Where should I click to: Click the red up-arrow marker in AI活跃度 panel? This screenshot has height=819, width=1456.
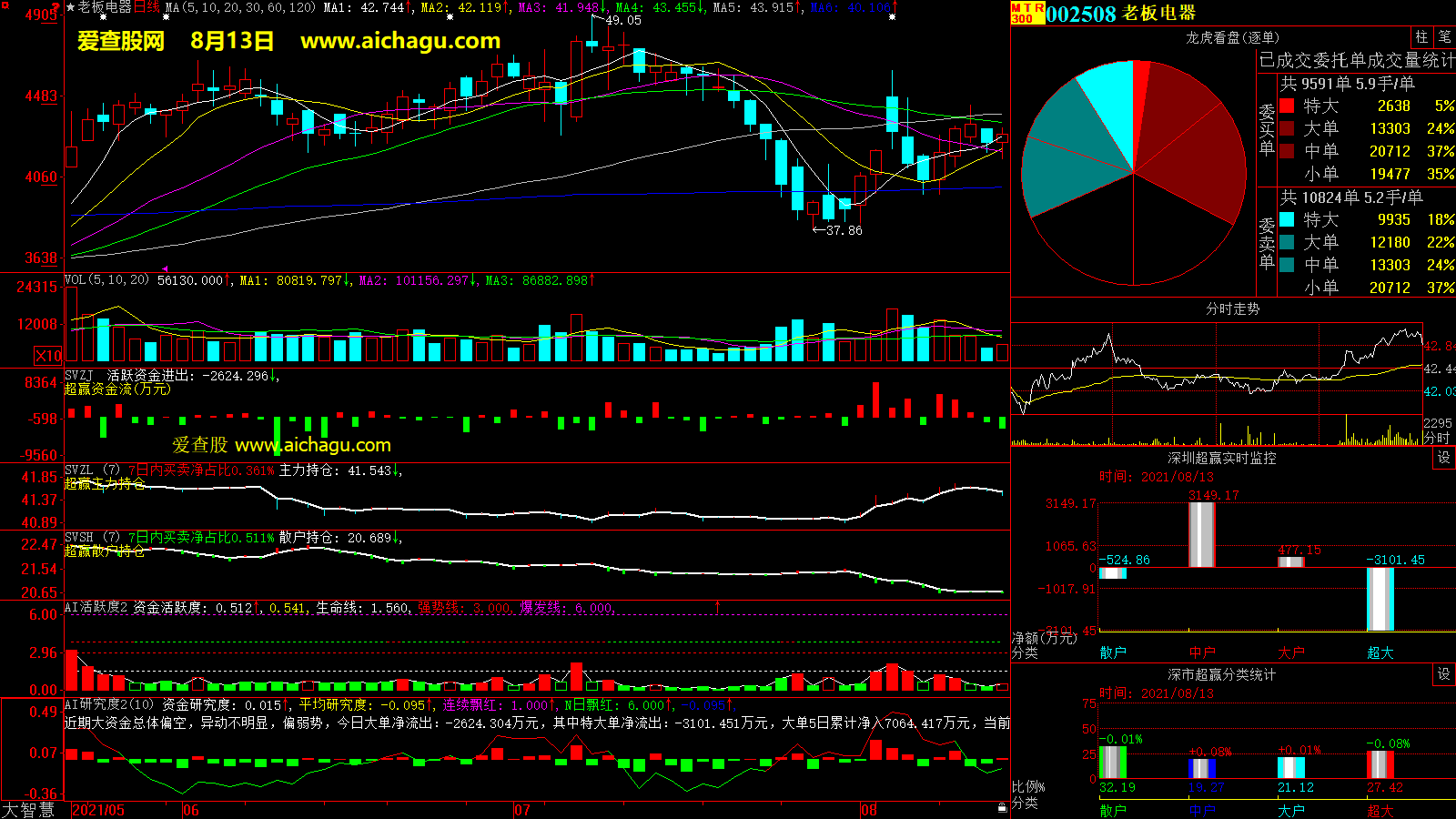[717, 607]
